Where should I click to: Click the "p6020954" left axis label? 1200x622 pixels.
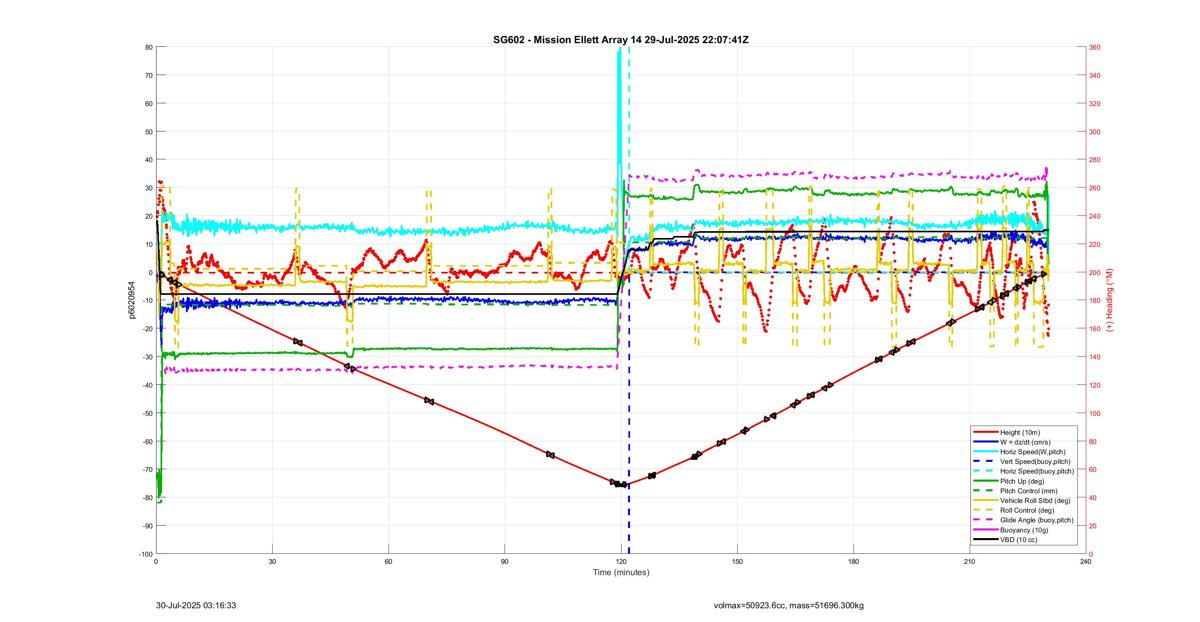(x=132, y=300)
